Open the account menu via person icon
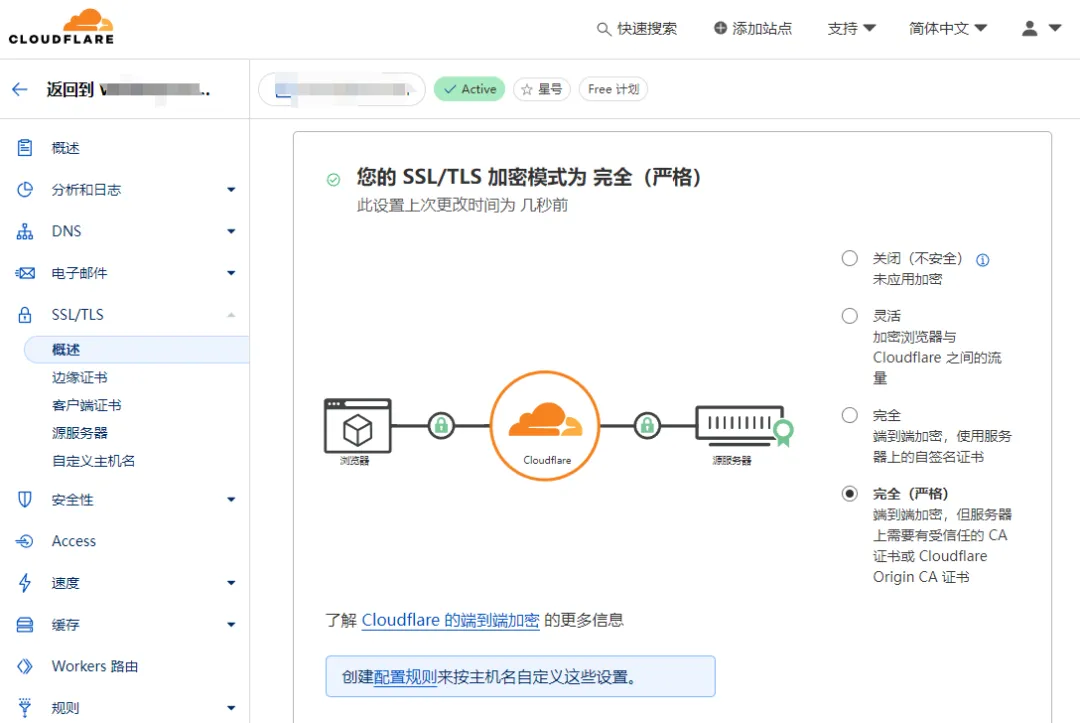 pos(1028,29)
